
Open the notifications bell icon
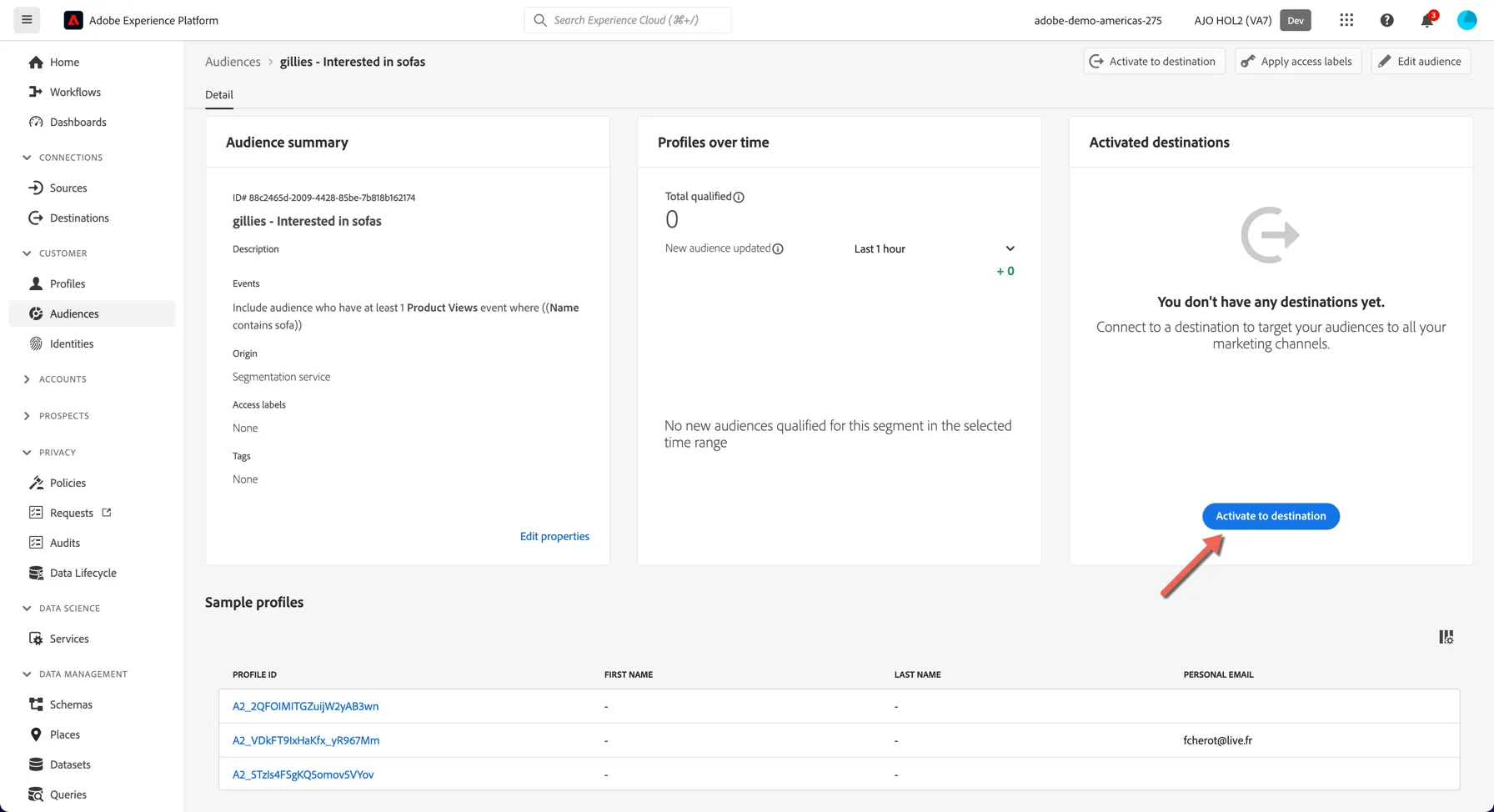[1427, 20]
